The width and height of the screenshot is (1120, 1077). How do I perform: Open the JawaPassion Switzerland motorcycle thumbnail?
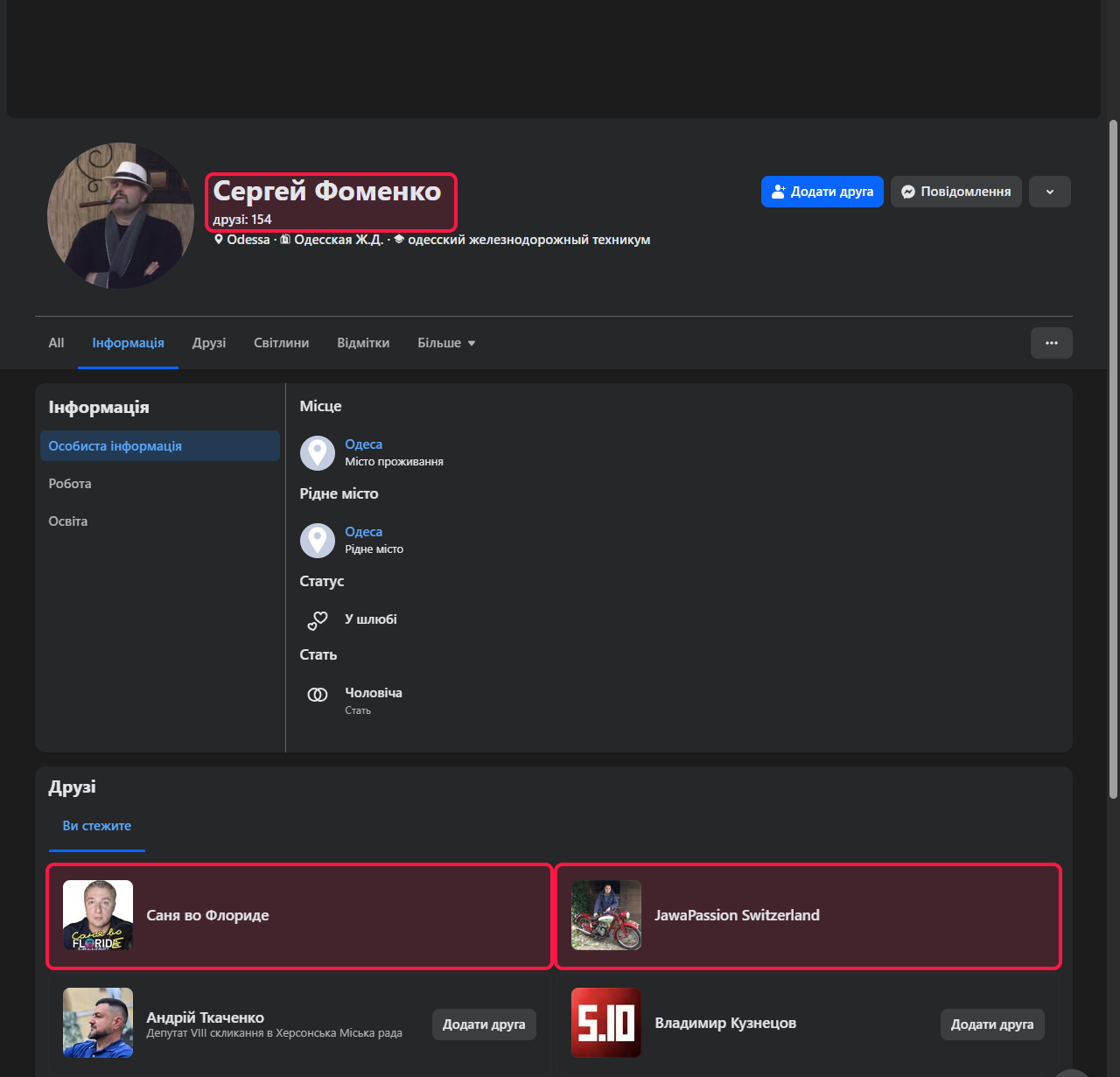[x=606, y=915]
